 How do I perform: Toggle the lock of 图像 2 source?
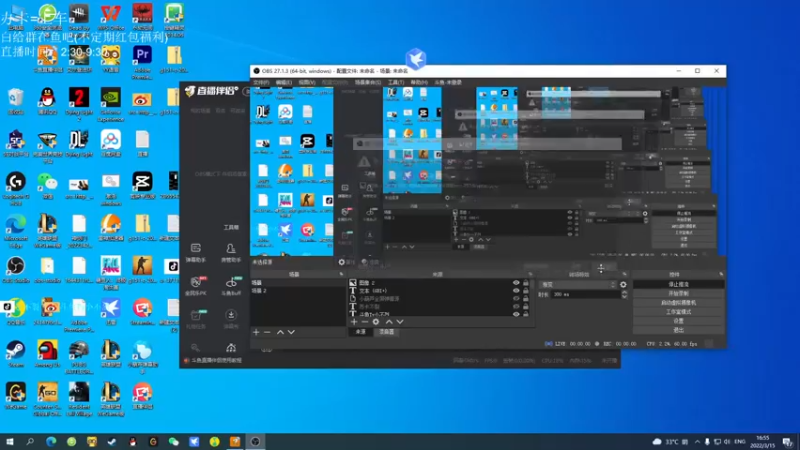526,283
